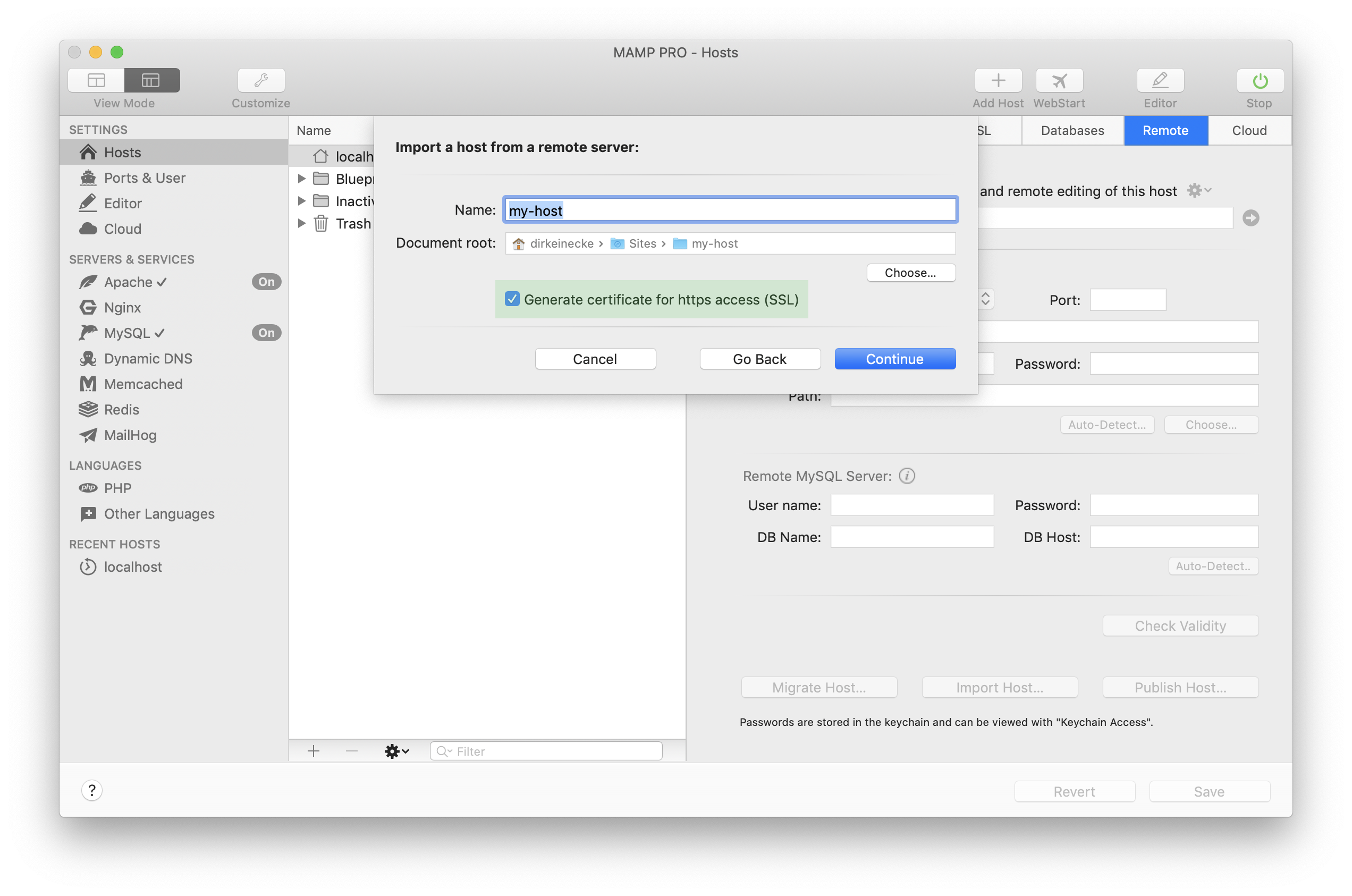Switch to the Databases tab
The height and width of the screenshot is (896, 1352).
(x=1071, y=130)
